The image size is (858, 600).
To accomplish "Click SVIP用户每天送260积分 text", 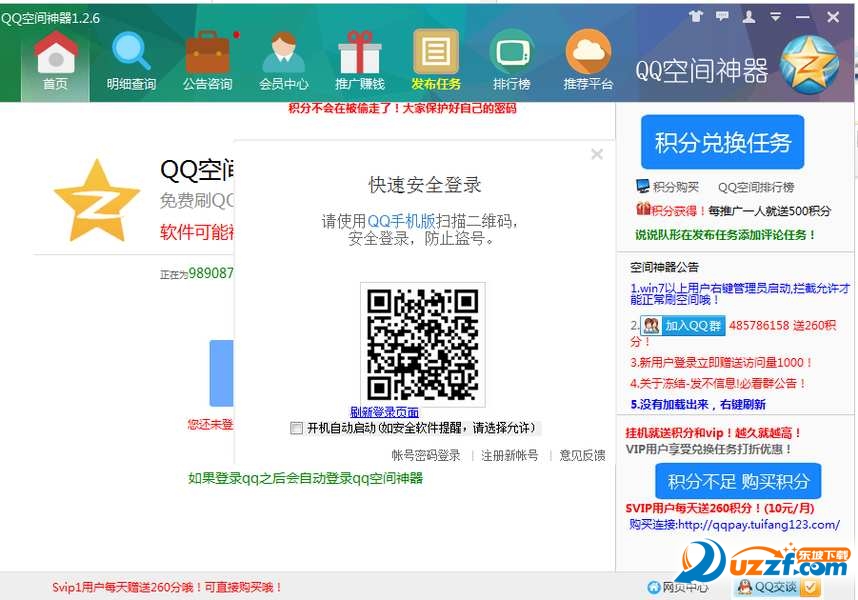I will (x=720, y=508).
